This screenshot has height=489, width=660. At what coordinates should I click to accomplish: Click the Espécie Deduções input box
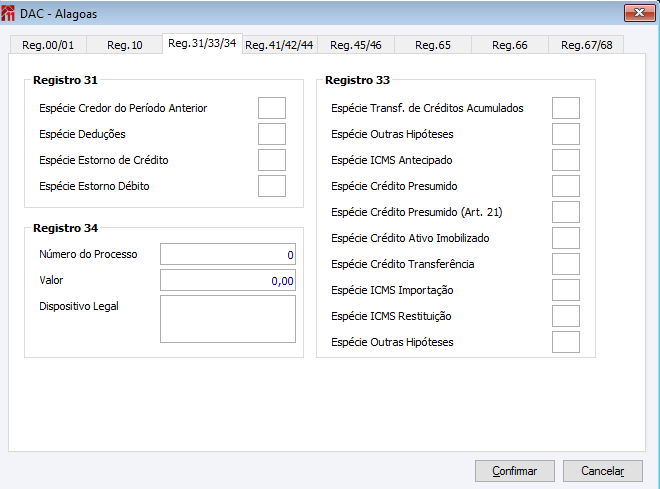(272, 134)
